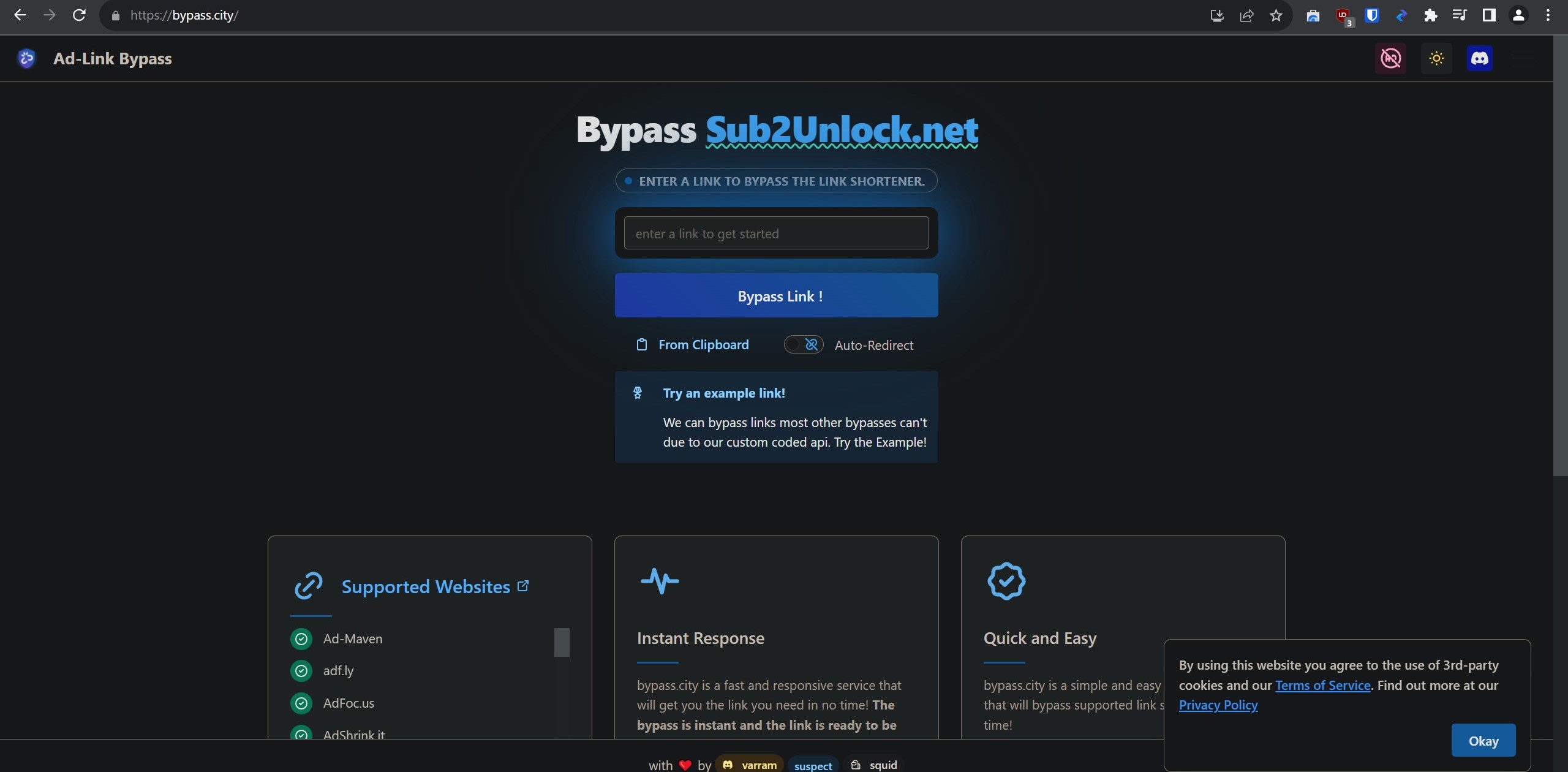Enable the Auto-Redirect toggle
The image size is (1568, 772).
(x=803, y=344)
